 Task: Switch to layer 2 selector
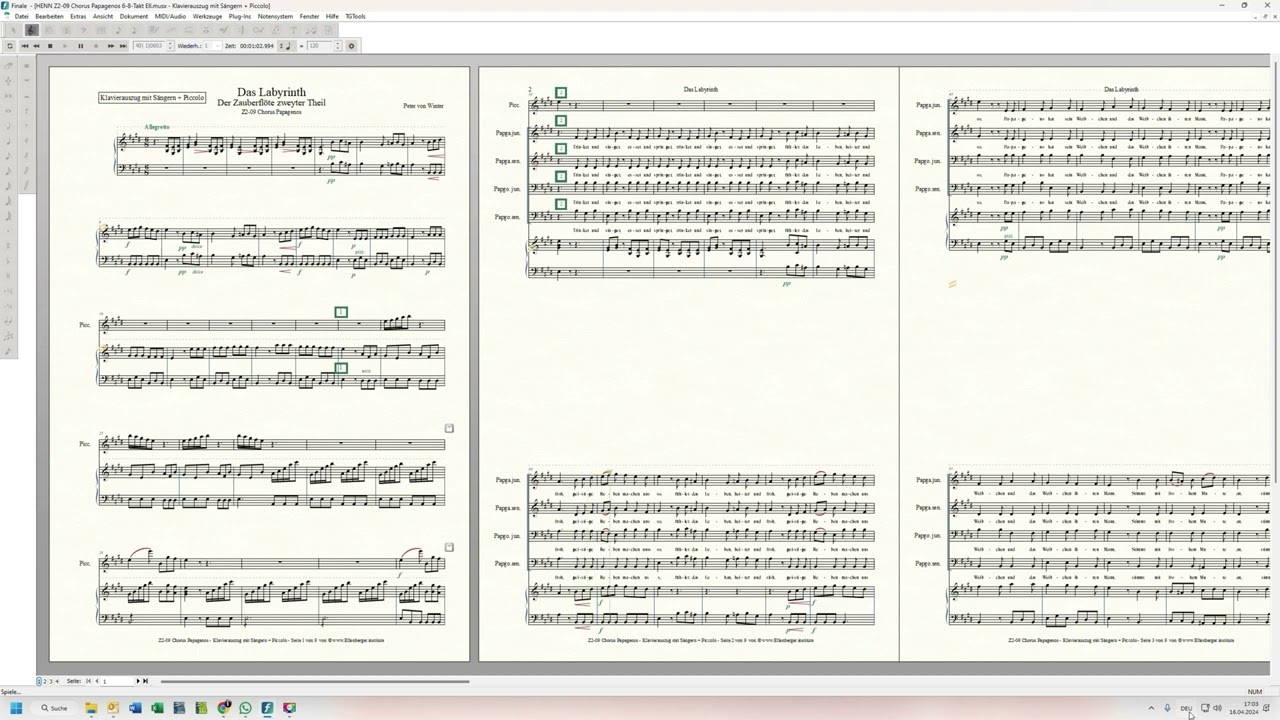[45, 681]
